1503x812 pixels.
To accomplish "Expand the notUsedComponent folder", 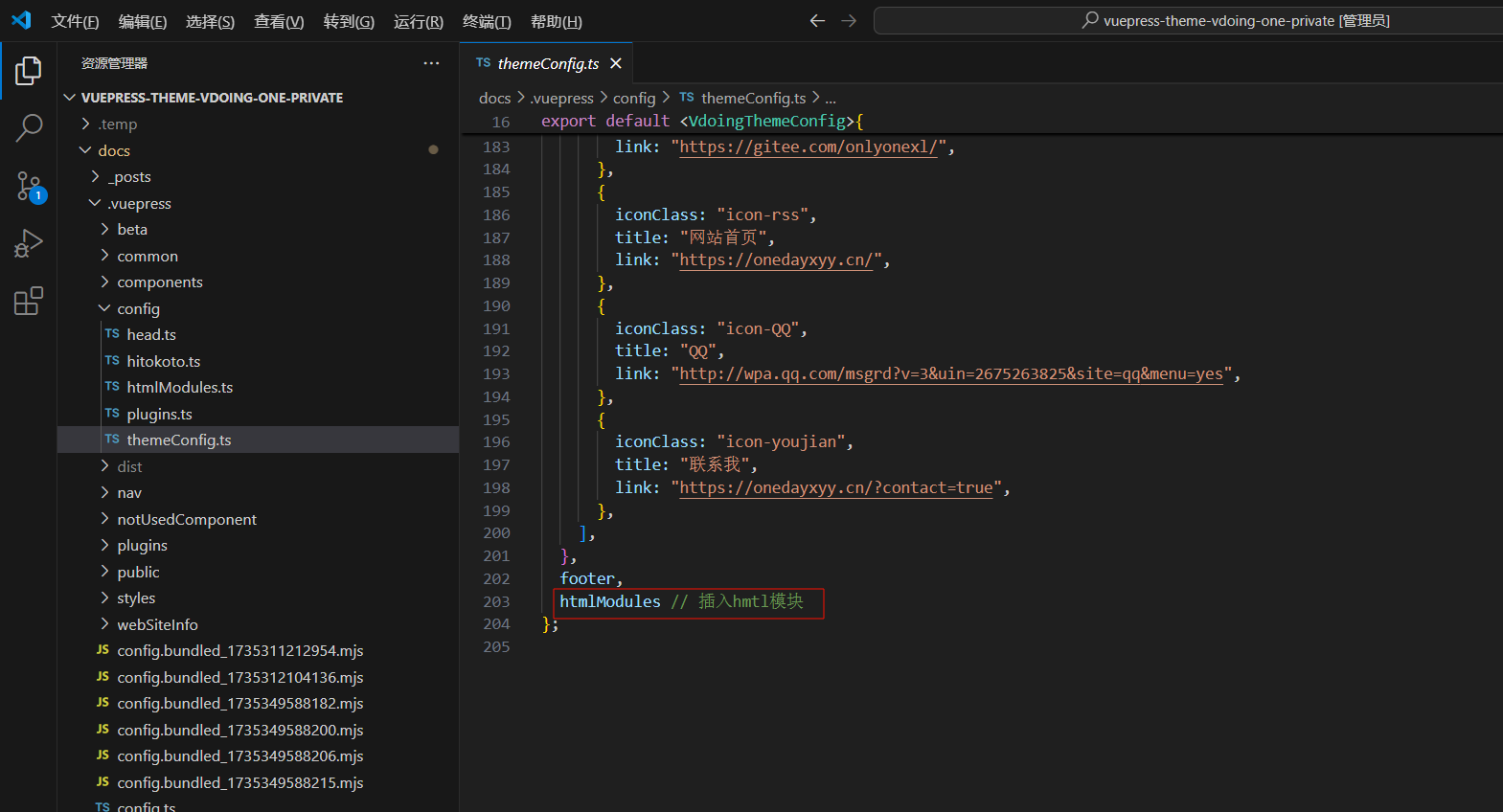I will coord(104,519).
